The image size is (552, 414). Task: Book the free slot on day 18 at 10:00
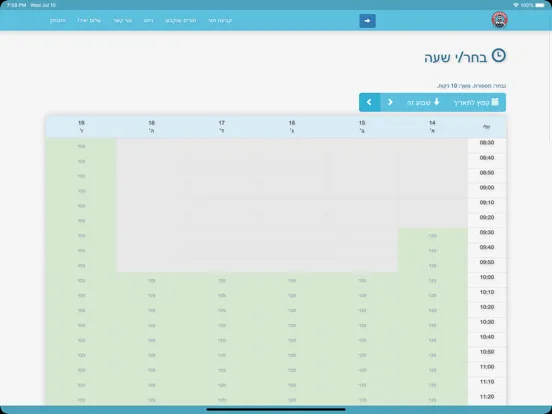(x=151, y=281)
